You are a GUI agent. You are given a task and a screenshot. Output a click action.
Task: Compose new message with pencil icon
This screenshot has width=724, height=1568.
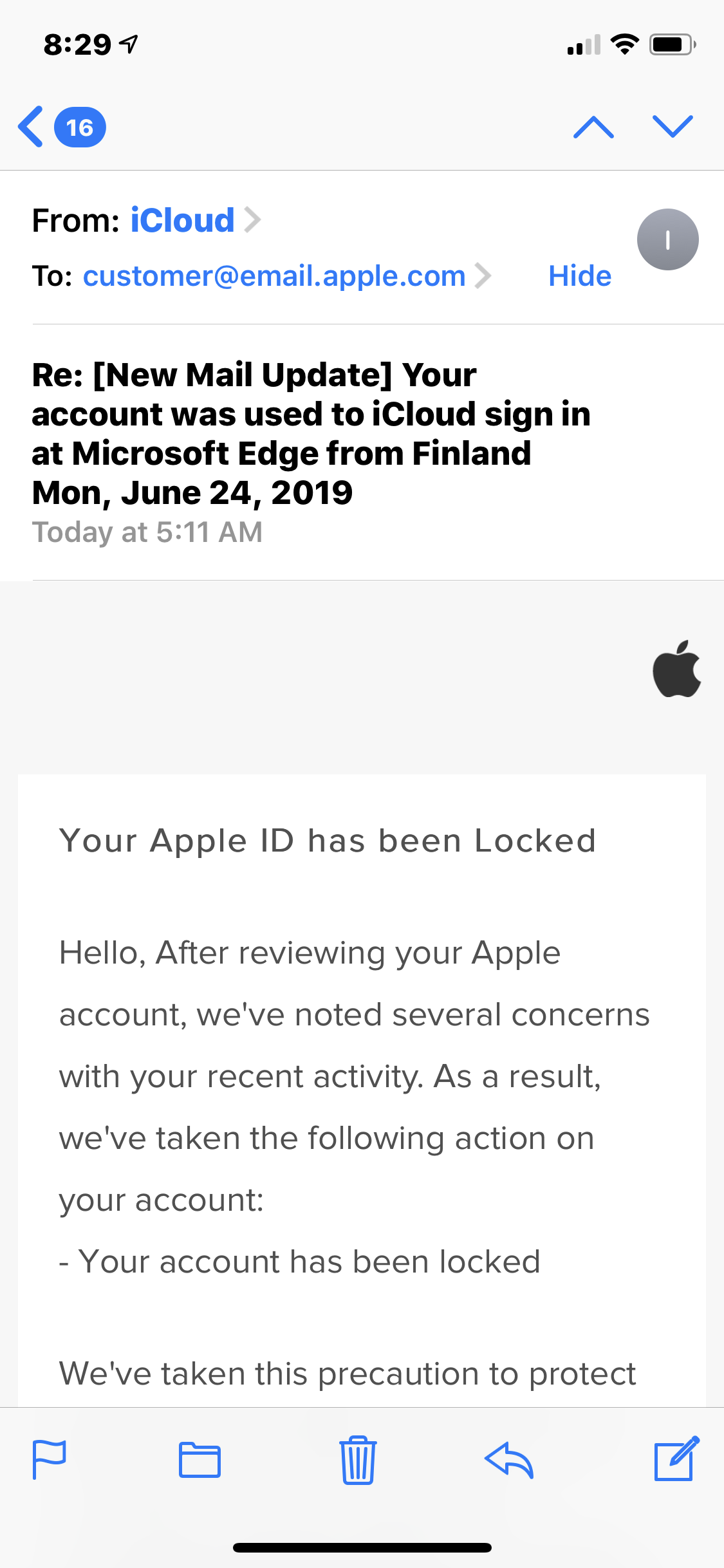coord(676,1458)
